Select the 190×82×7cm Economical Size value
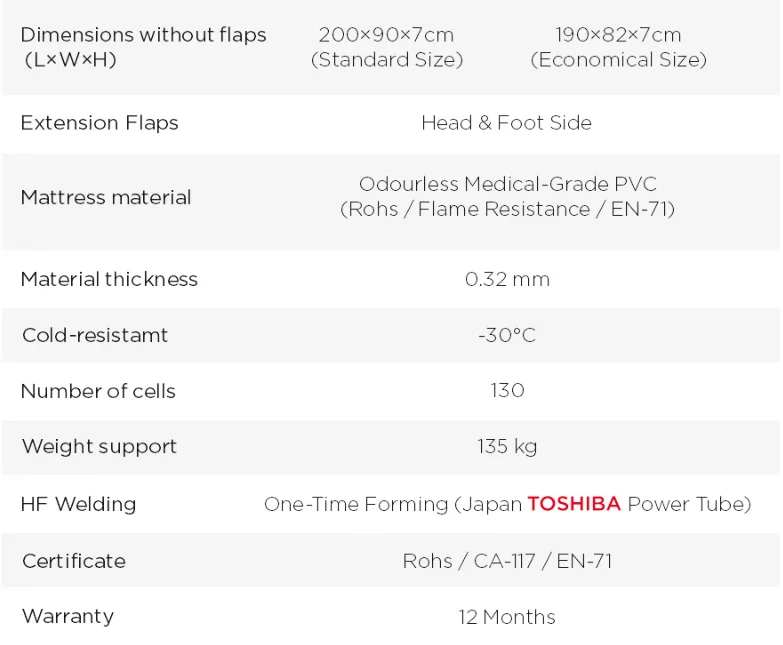Viewport: 783px width, 645px height. 618,47
